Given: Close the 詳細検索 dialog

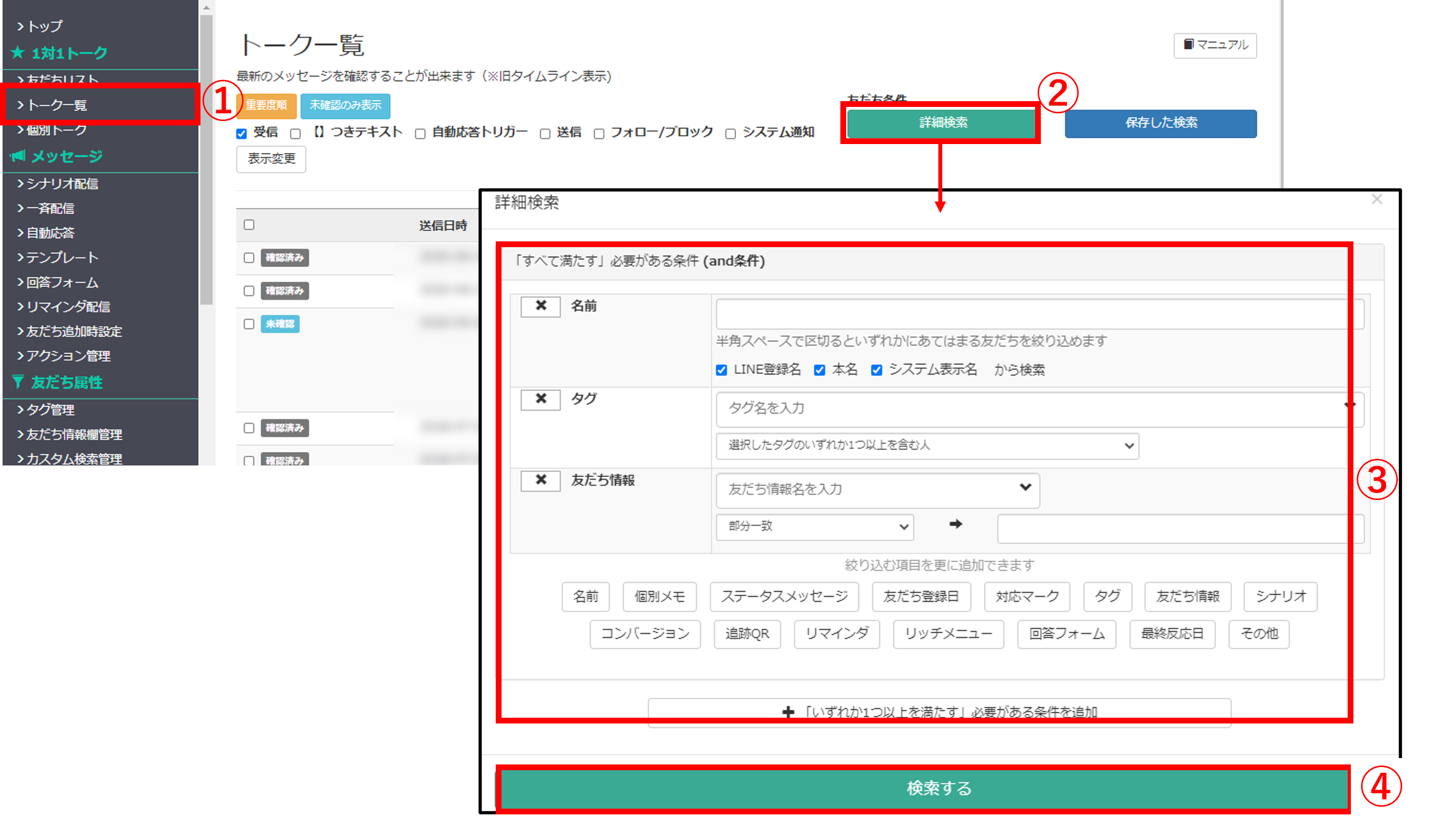Looking at the screenshot, I should [1376, 200].
